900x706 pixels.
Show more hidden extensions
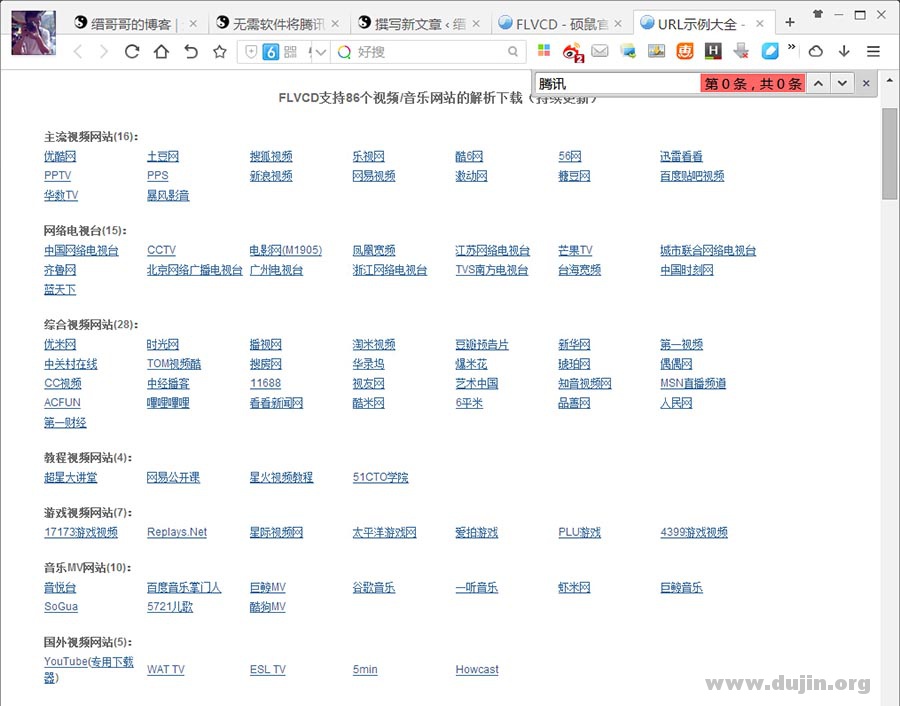pyautogui.click(x=792, y=46)
